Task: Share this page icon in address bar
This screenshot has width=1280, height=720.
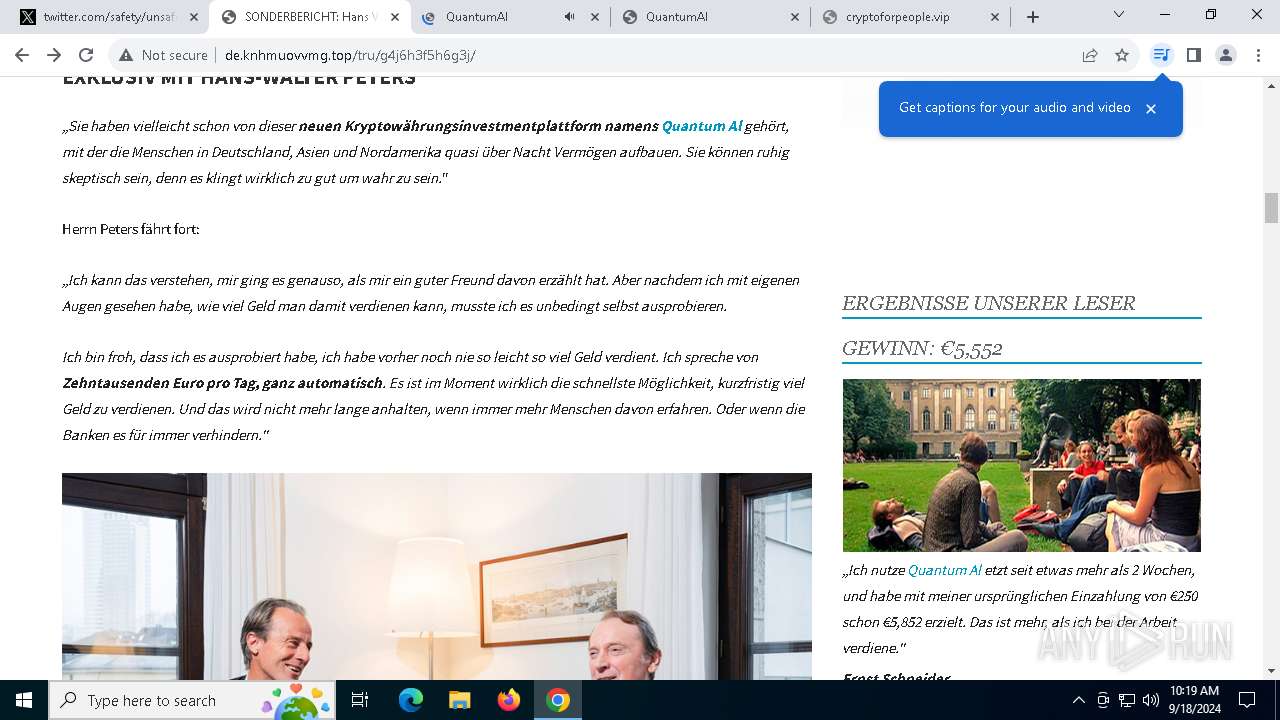Action: pyautogui.click(x=1090, y=55)
